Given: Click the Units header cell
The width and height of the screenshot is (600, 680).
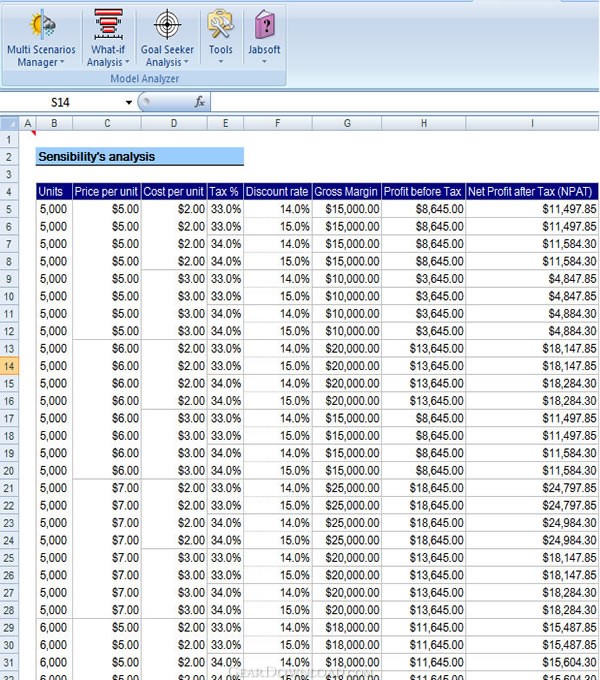Looking at the screenshot, I should pyautogui.click(x=54, y=192).
